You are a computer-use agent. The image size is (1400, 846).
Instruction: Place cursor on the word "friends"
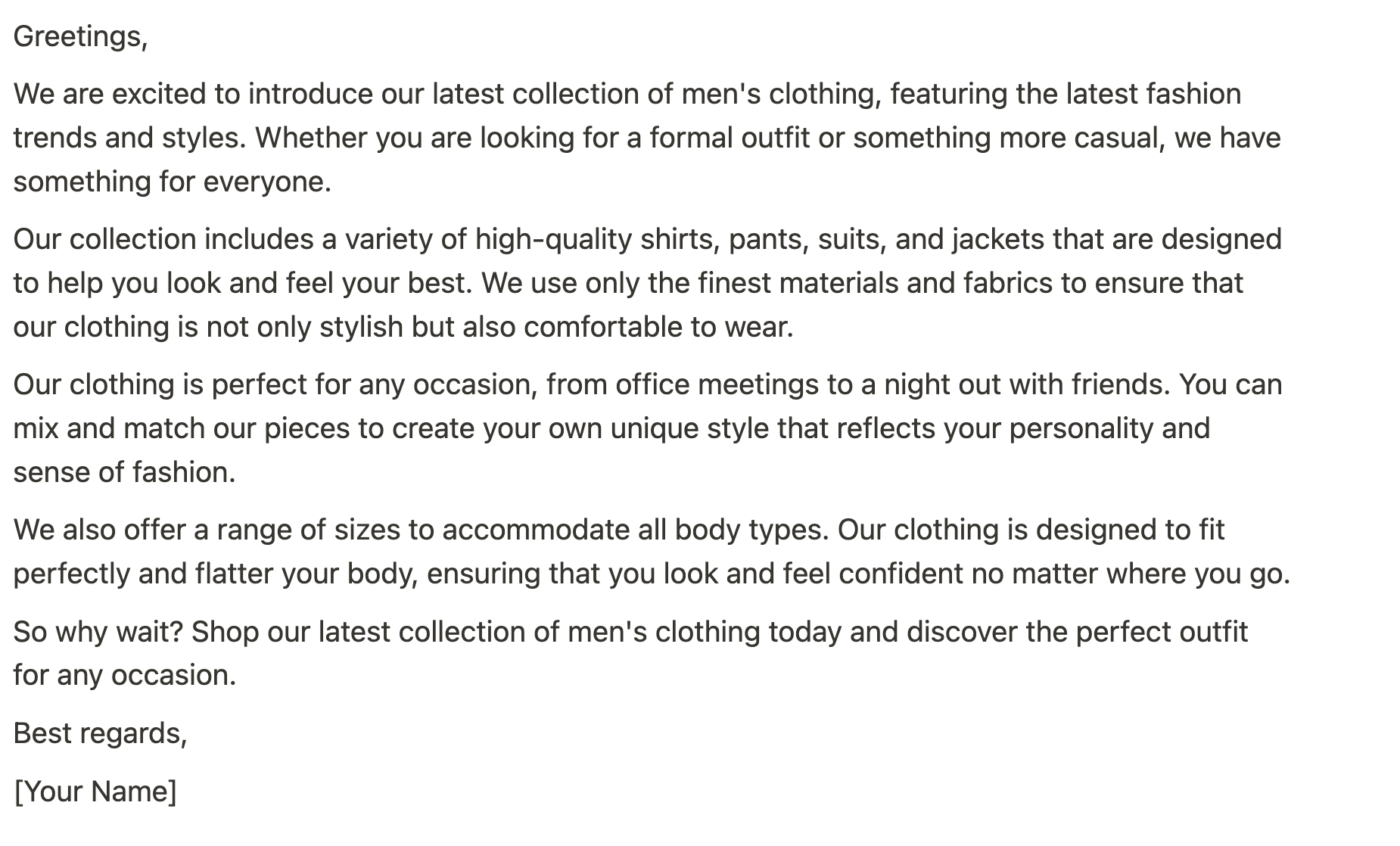[1119, 384]
